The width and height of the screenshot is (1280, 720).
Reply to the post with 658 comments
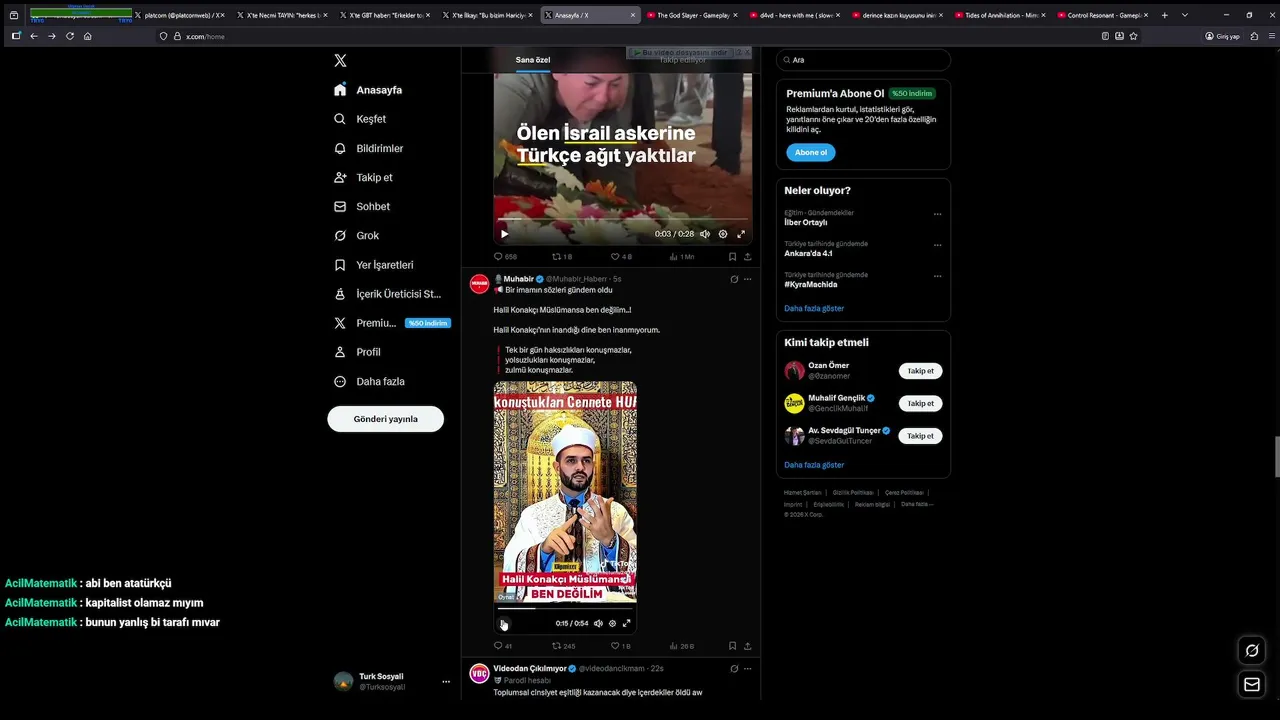click(505, 257)
